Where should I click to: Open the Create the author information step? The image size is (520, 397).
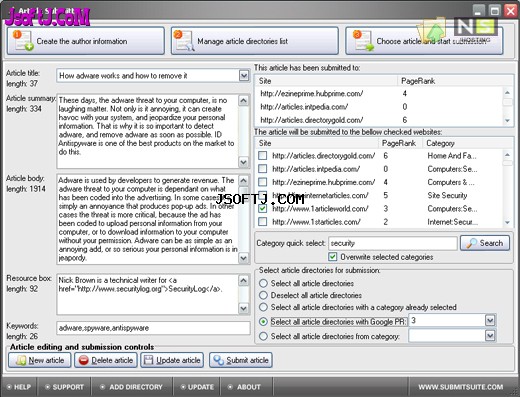[86, 41]
